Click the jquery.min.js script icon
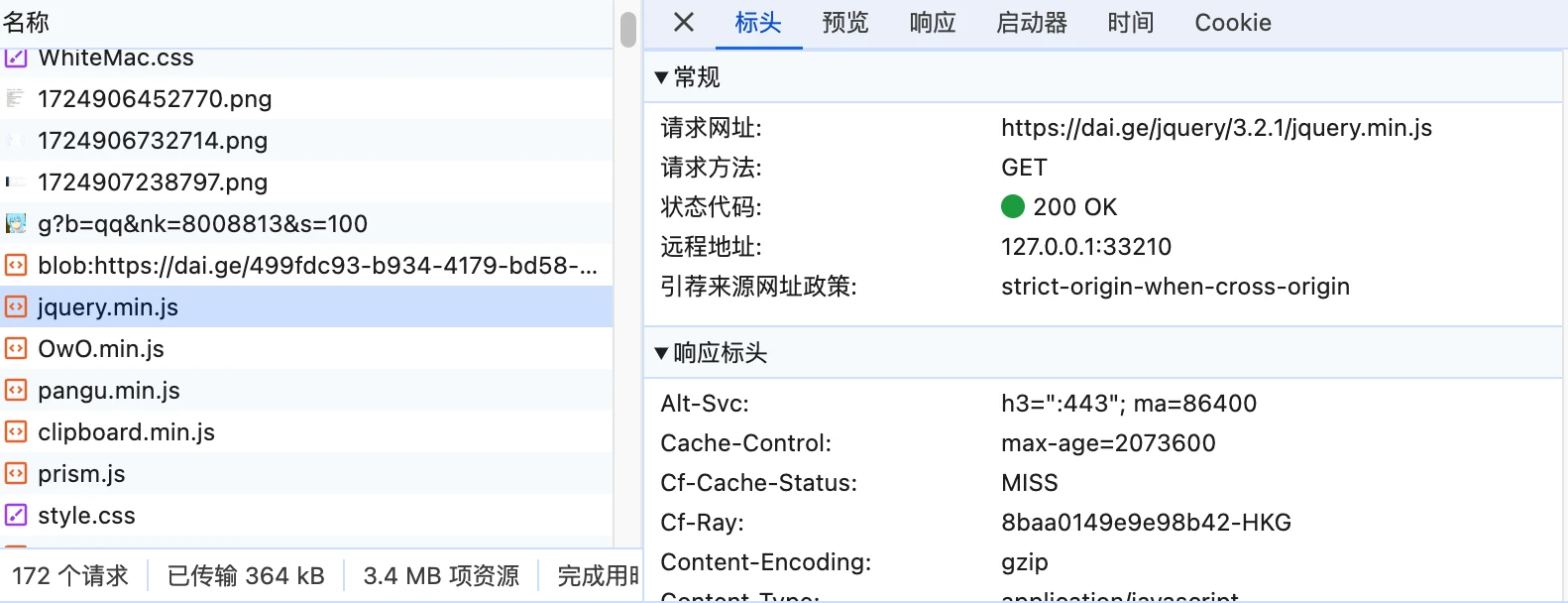The image size is (1568, 603). coord(16,307)
